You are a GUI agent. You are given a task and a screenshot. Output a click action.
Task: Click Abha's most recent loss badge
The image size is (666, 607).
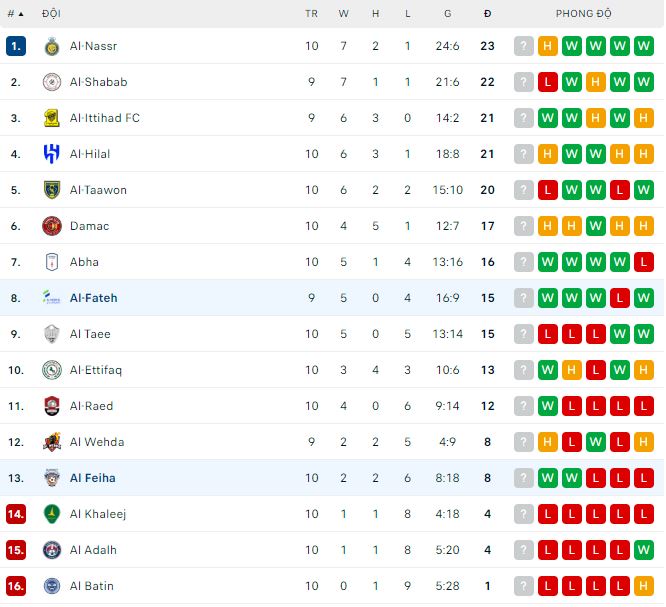click(x=643, y=262)
